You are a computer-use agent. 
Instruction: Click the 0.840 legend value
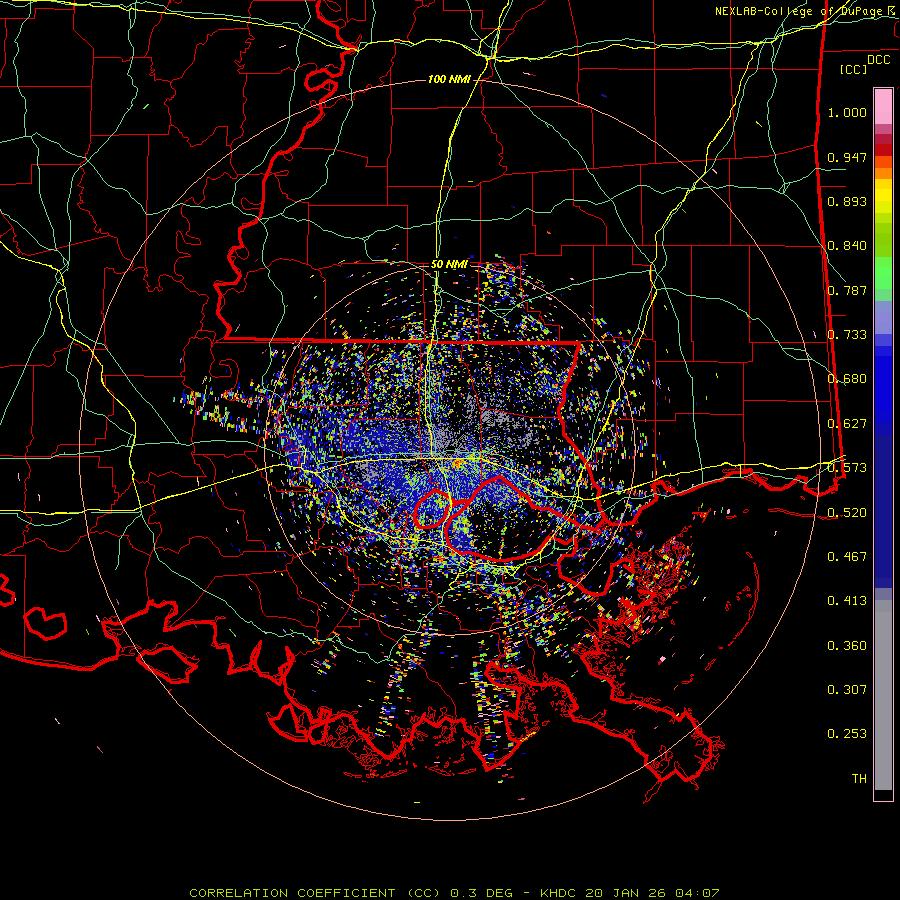(x=847, y=246)
